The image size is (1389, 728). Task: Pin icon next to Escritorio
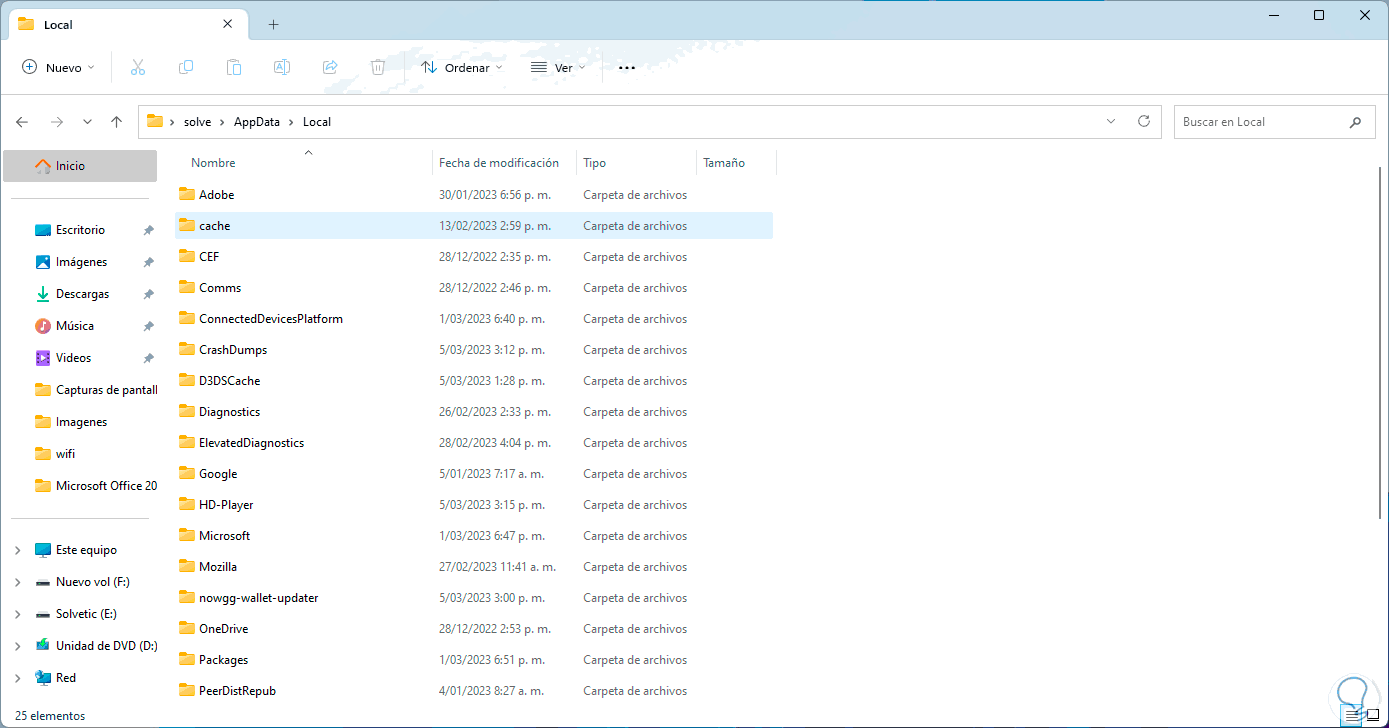pos(148,230)
